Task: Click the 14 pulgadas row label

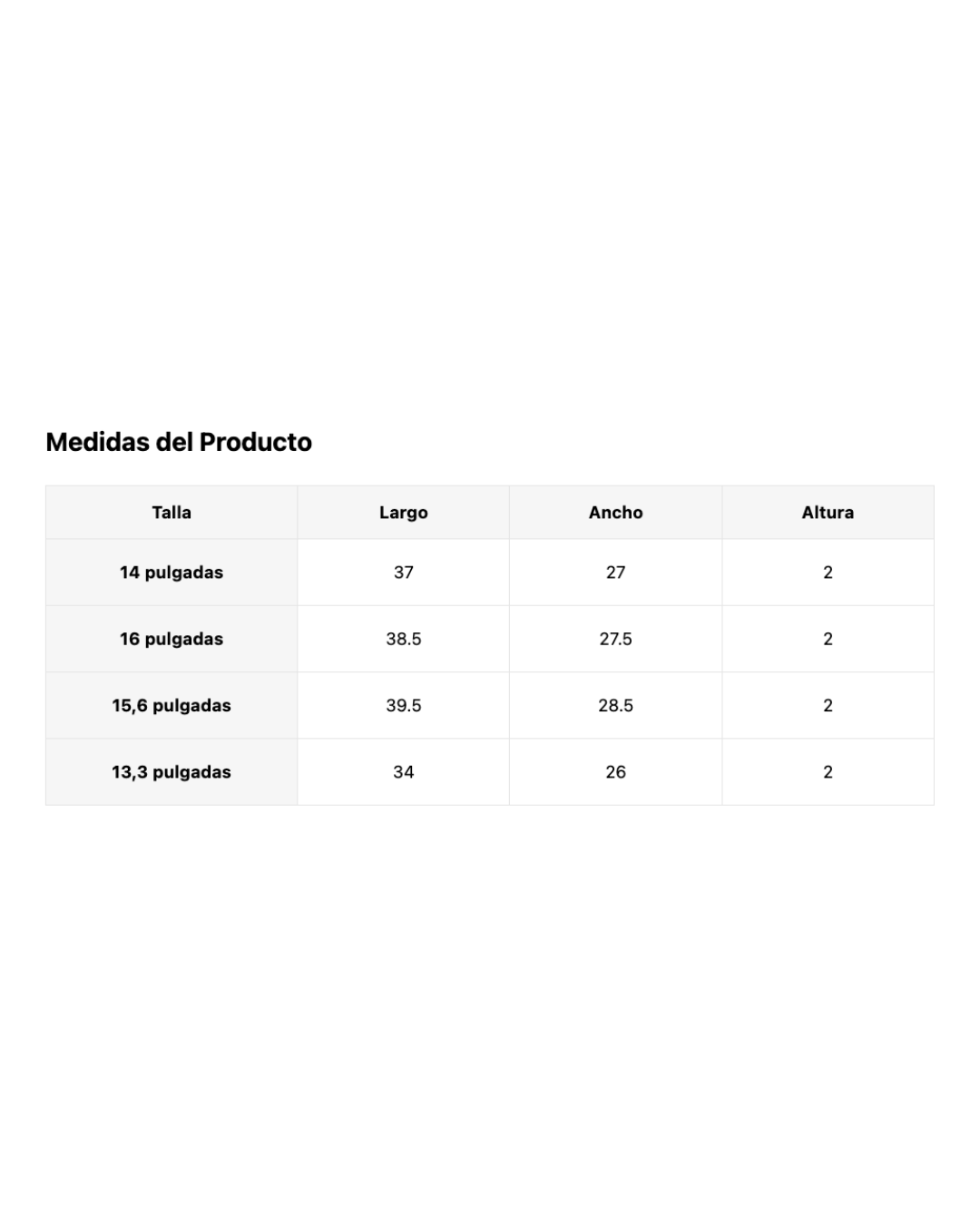Action: [x=171, y=573]
